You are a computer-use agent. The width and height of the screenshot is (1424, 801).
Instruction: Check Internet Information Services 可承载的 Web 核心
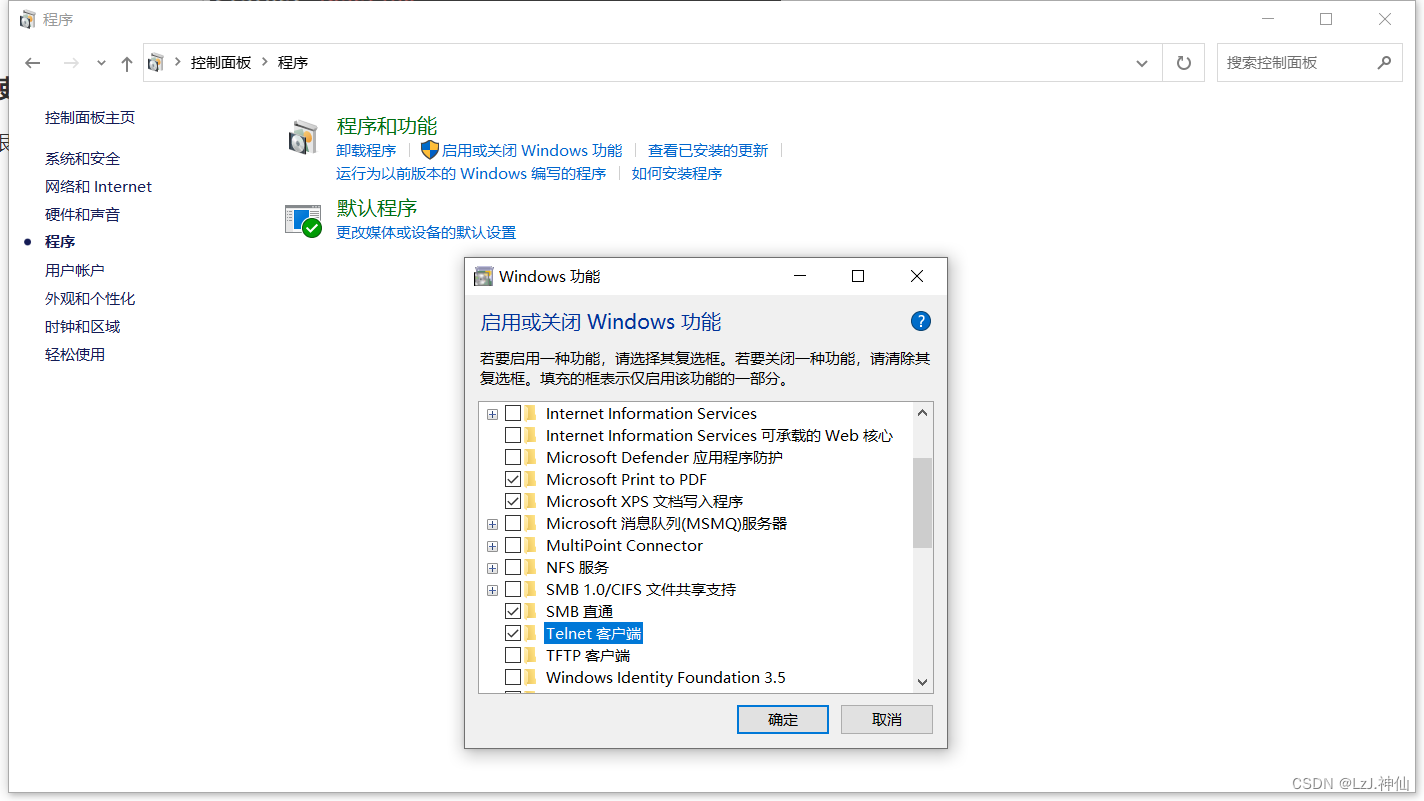pos(513,435)
